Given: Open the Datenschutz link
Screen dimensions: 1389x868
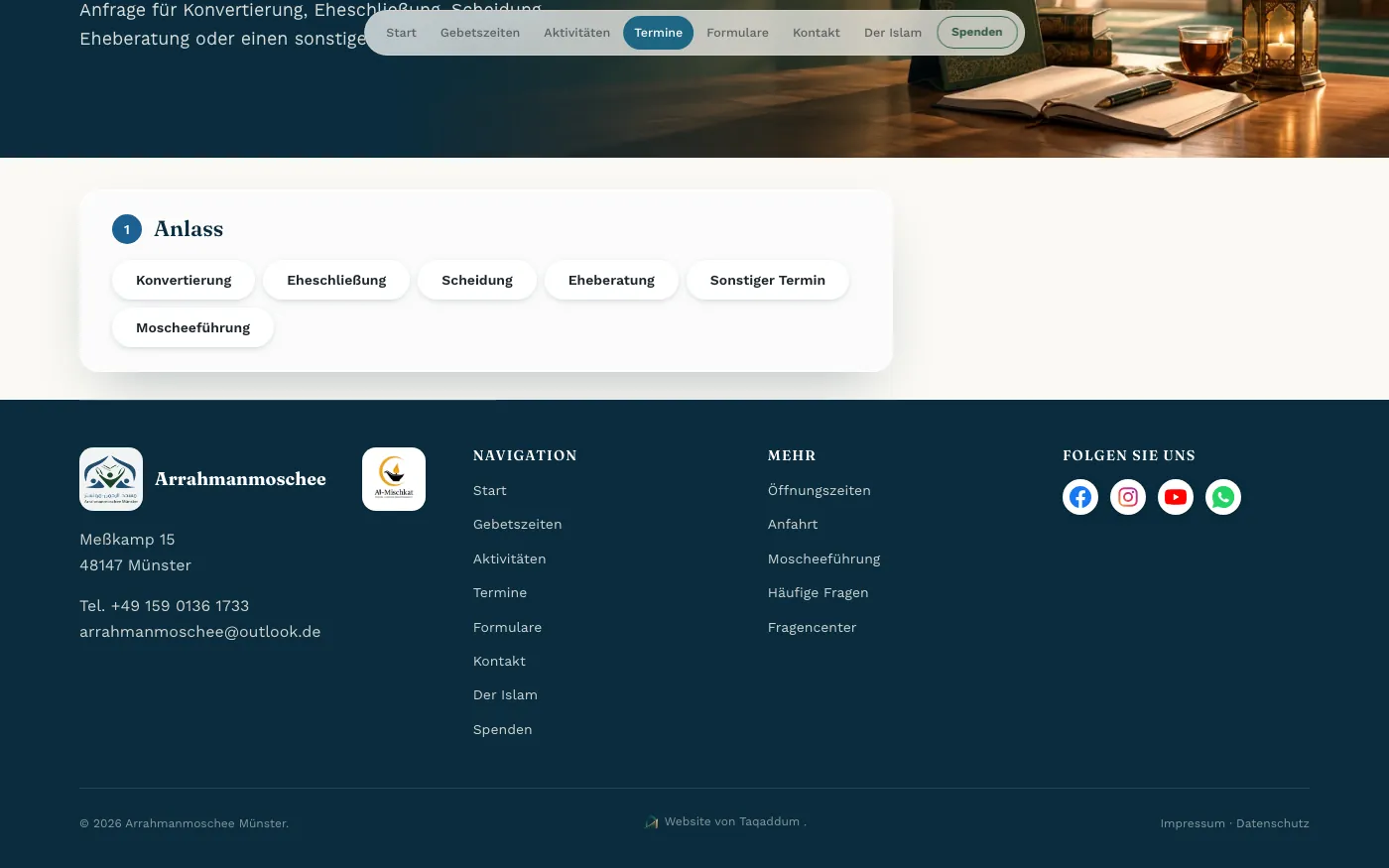Looking at the screenshot, I should (x=1273, y=823).
